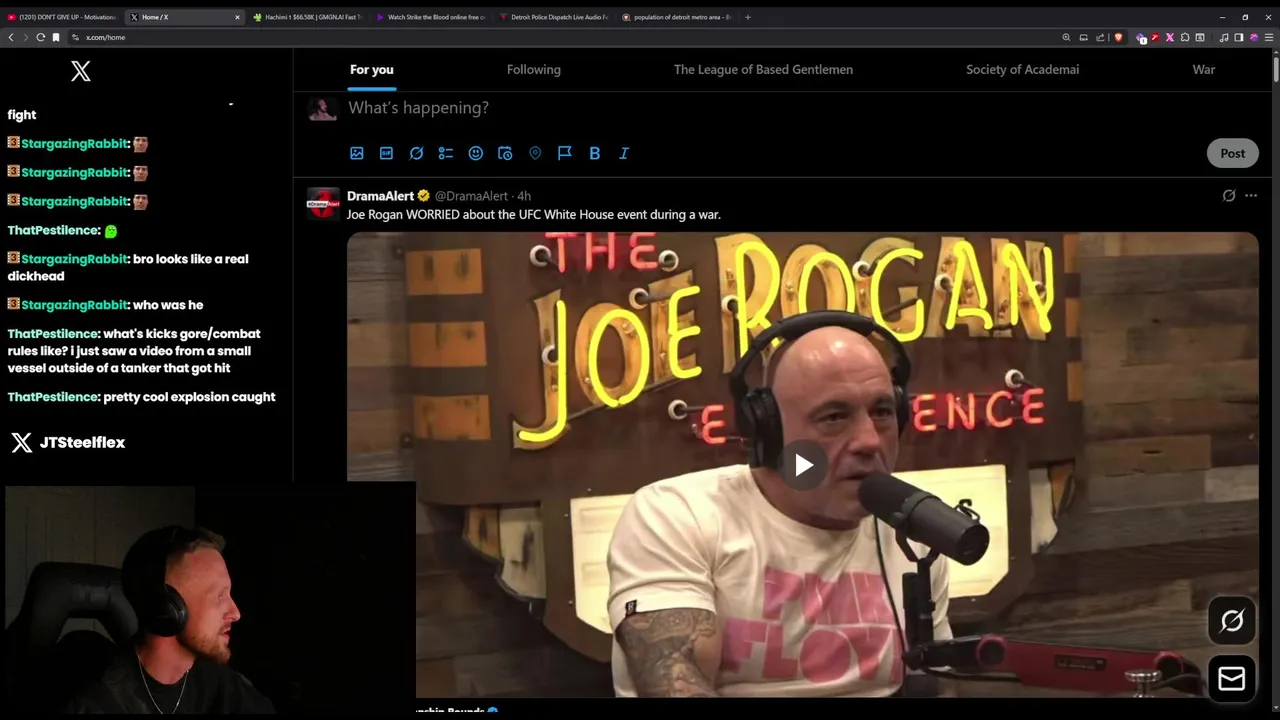1280x720 pixels.
Task: Click the chat message 'pretty cool explosion caught'
Action: pos(189,397)
